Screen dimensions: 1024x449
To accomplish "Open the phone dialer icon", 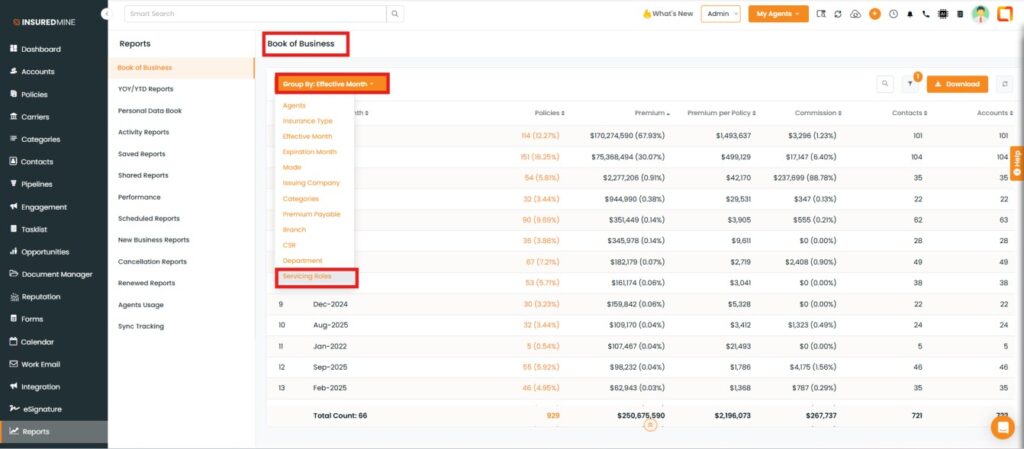I will pos(925,14).
